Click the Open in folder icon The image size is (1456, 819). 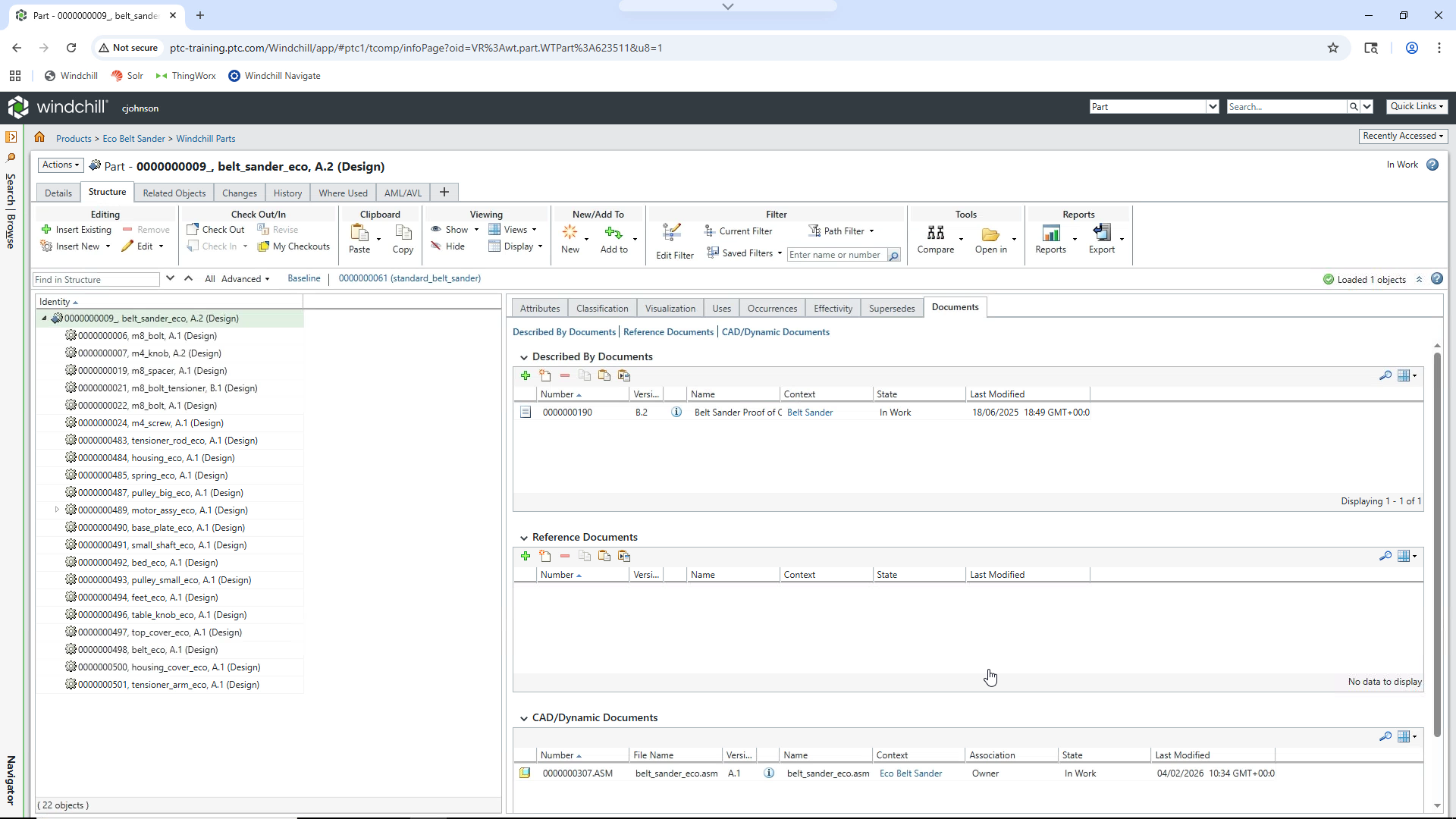[990, 234]
